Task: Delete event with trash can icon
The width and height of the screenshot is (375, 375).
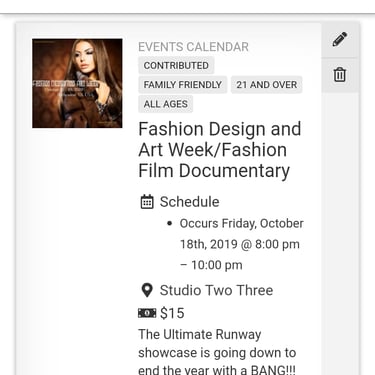Action: (340, 74)
